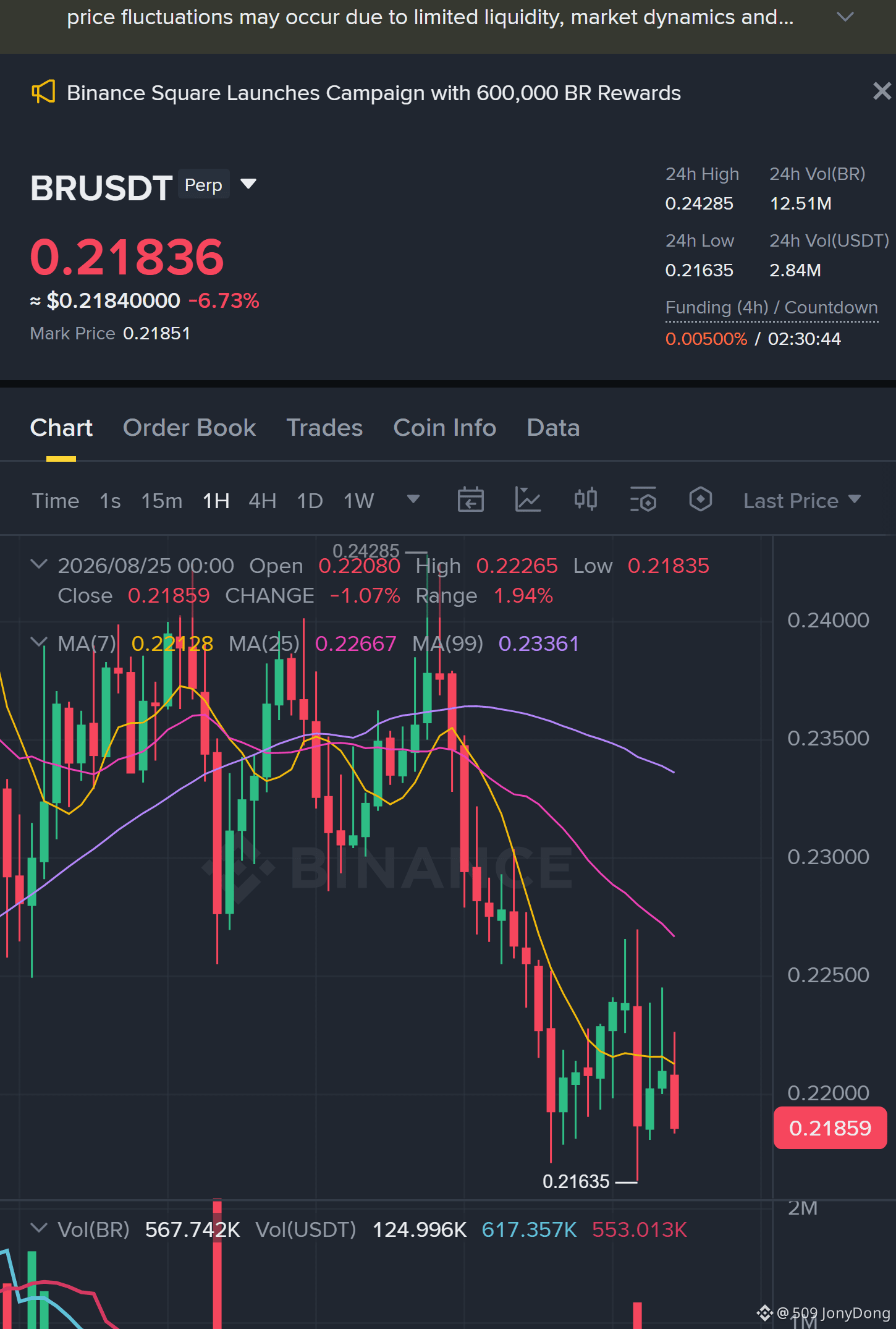Screen dimensions: 896x1329
Task: Click the 0.21635 low marker on chart
Action: pos(576,1181)
